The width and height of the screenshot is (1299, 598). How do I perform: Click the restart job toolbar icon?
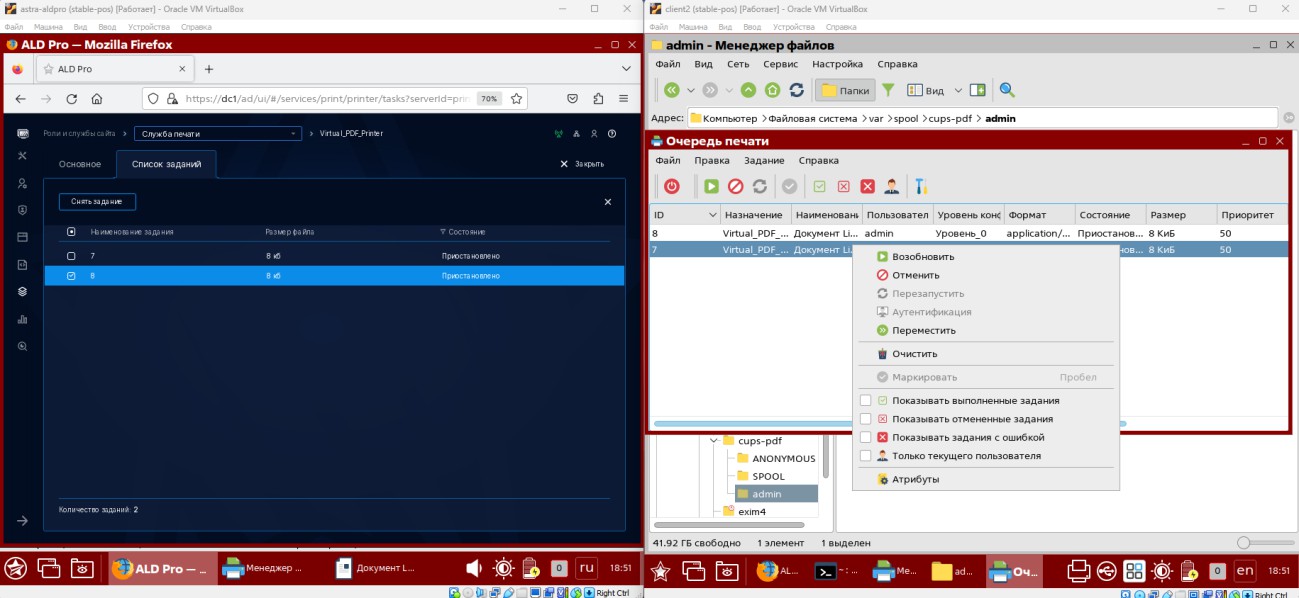pos(760,186)
